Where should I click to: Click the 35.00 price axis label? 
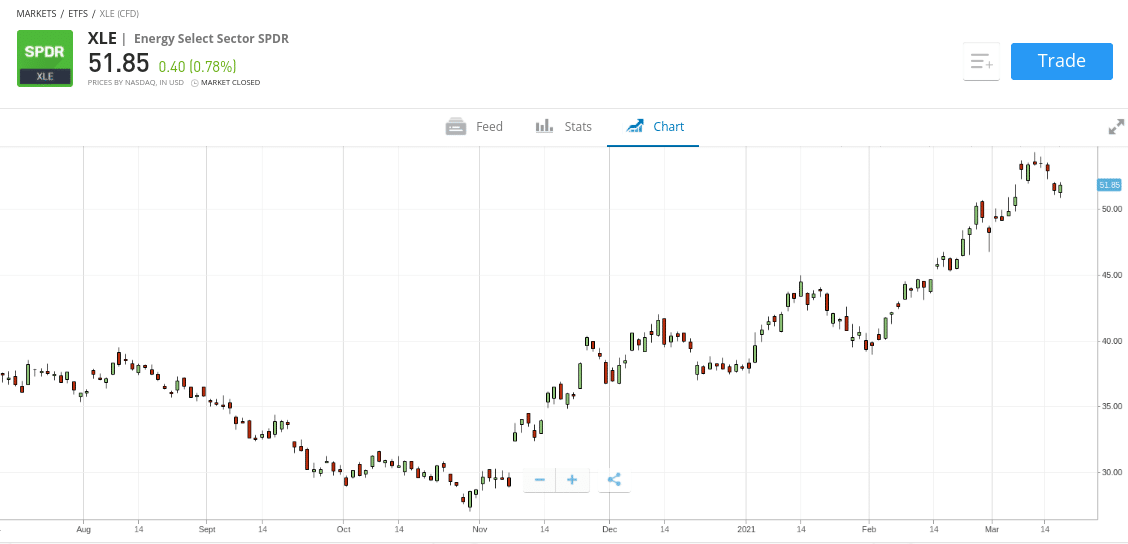pyautogui.click(x=1111, y=407)
